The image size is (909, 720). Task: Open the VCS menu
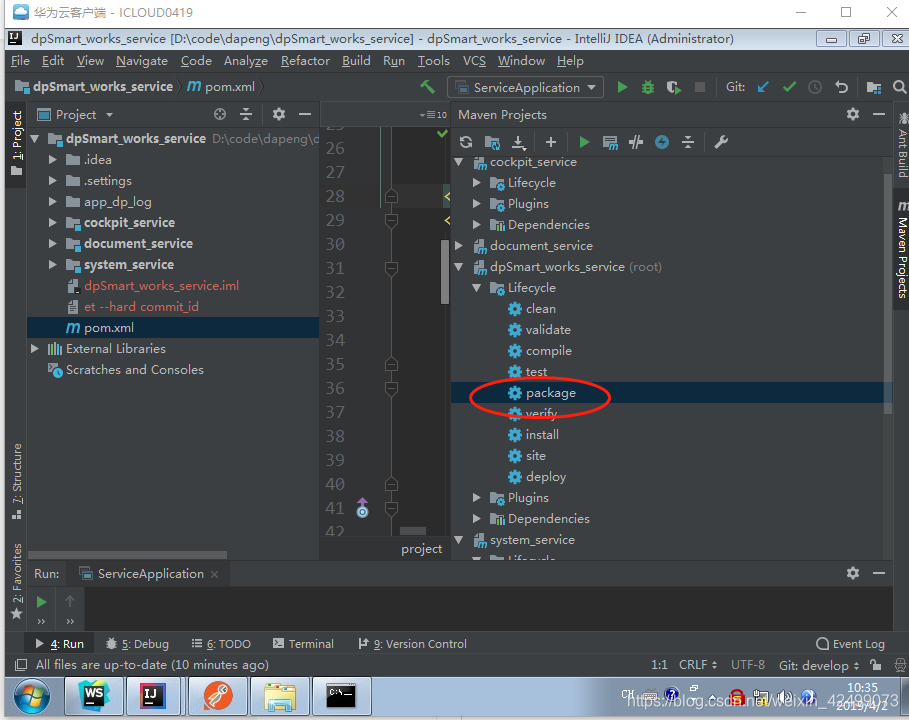point(474,61)
